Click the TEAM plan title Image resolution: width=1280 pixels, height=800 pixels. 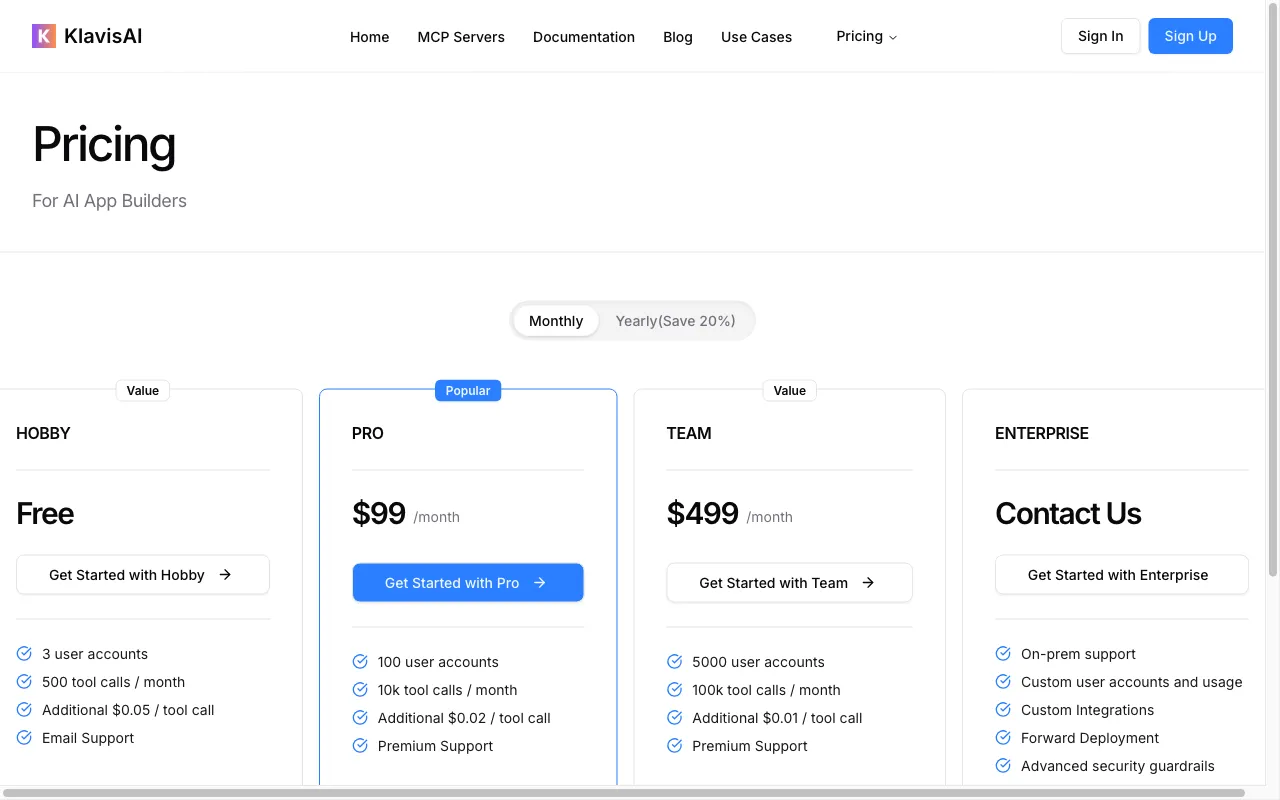689,433
